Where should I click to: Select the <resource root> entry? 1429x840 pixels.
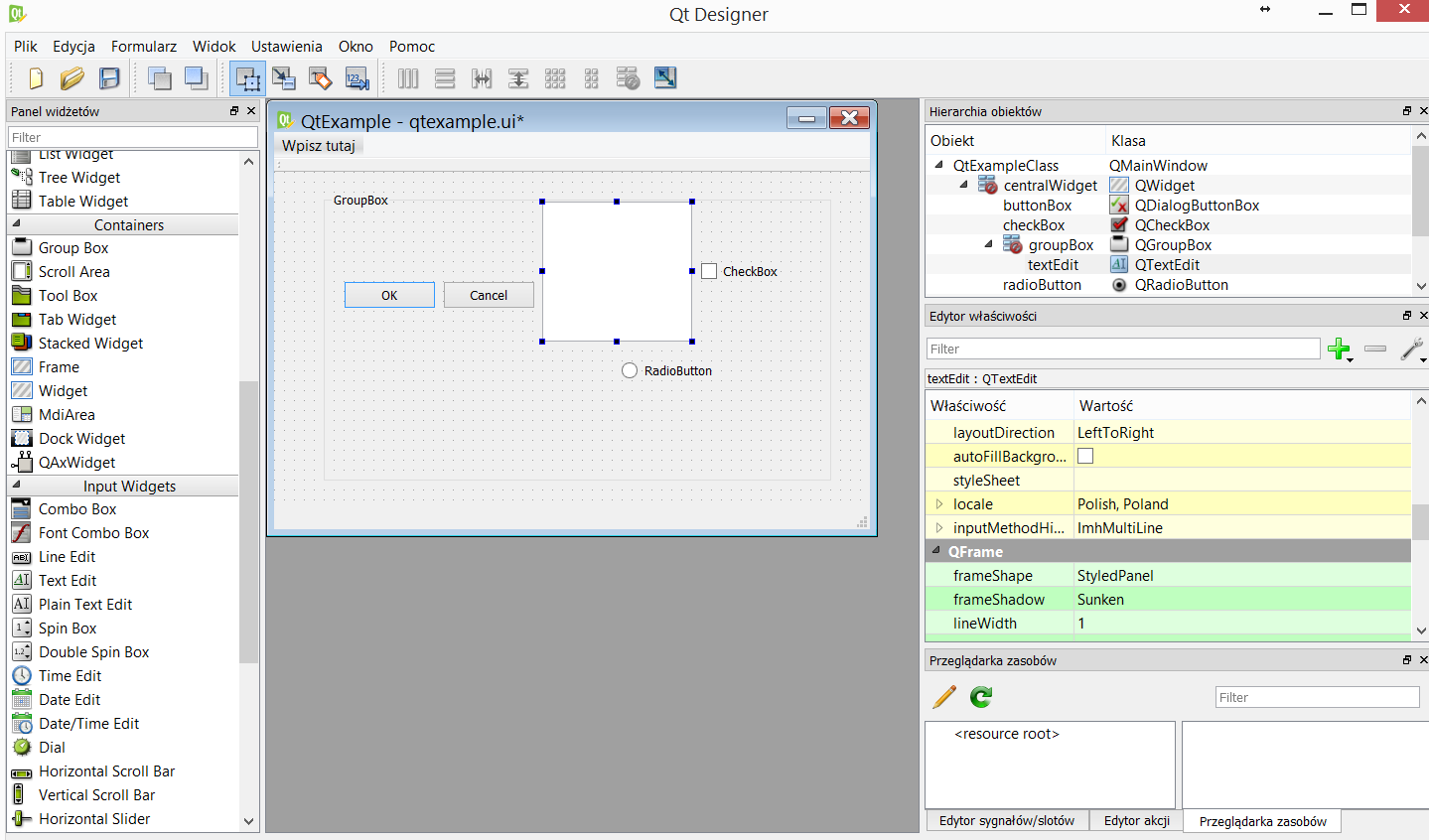pos(1007,734)
